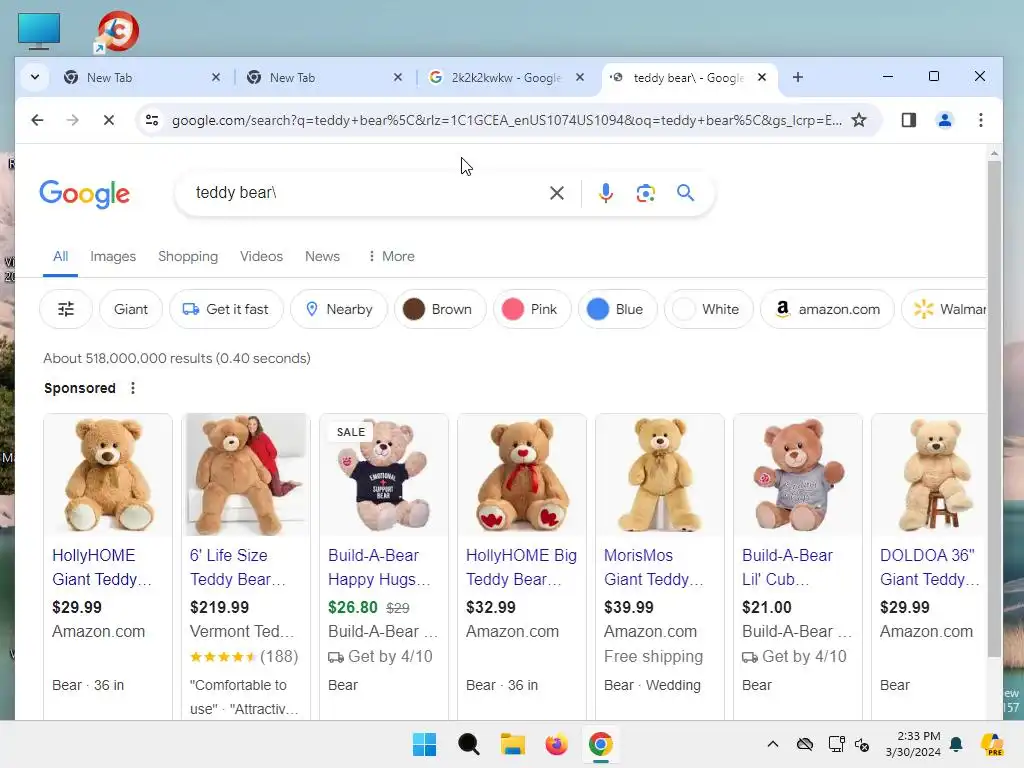Open Windows taskbar search
The width and height of the screenshot is (1024, 768).
point(468,744)
